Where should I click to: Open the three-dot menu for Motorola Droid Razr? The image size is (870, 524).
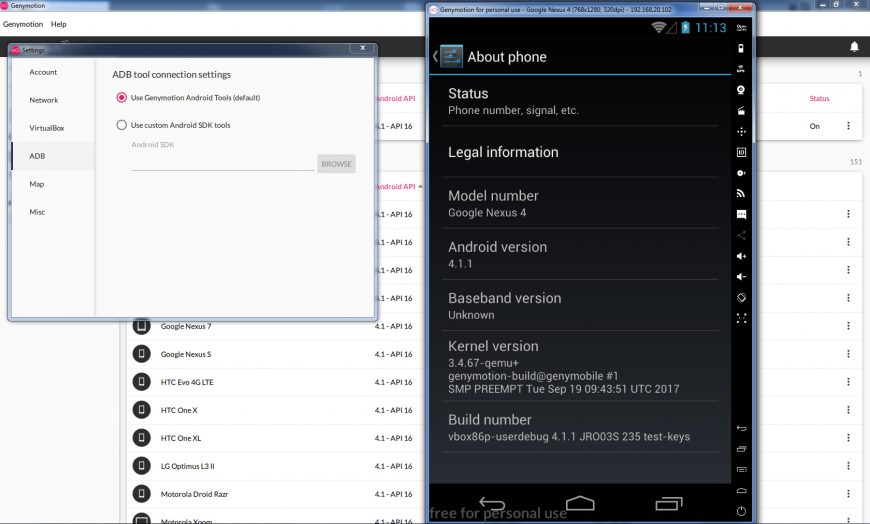point(848,494)
